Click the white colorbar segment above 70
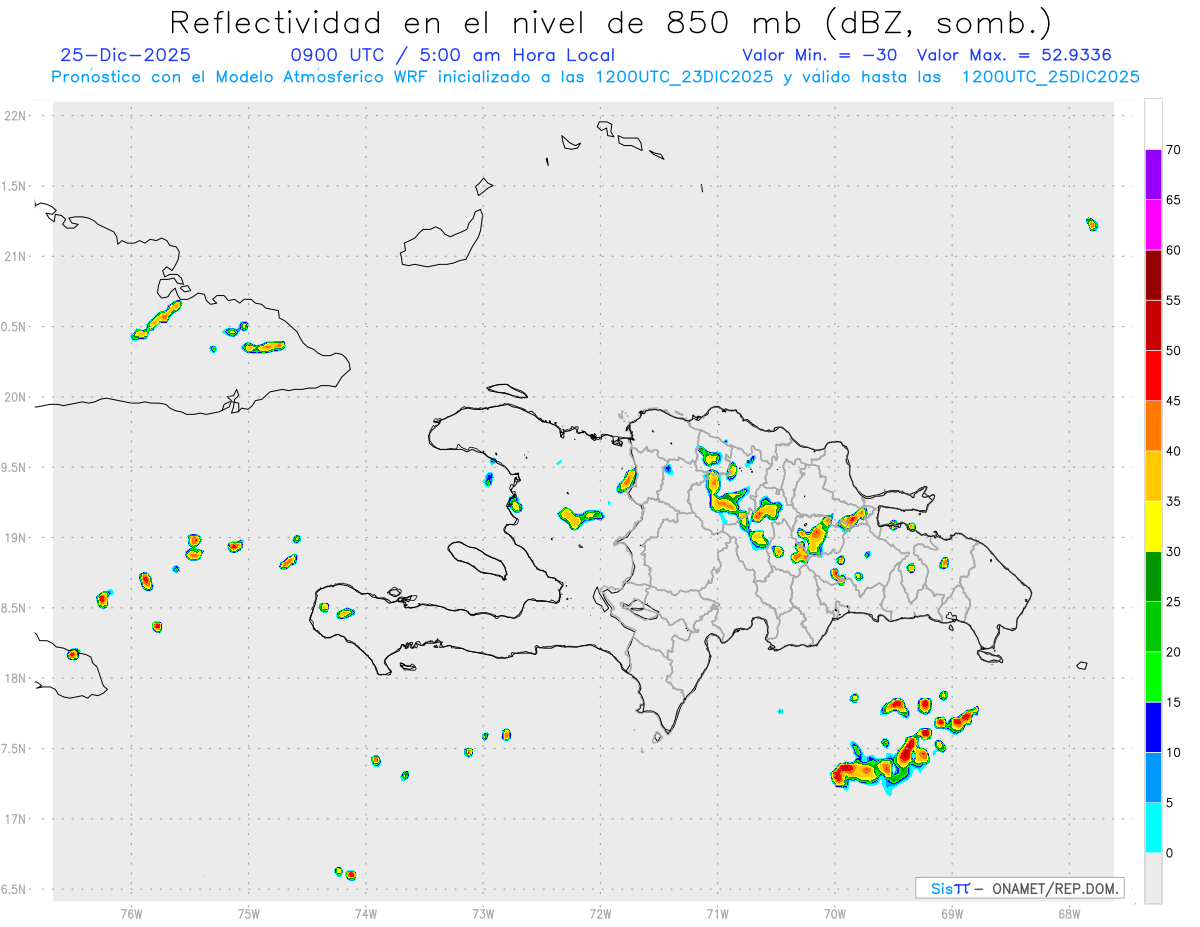The width and height of the screenshot is (1200, 927). pos(1153,124)
